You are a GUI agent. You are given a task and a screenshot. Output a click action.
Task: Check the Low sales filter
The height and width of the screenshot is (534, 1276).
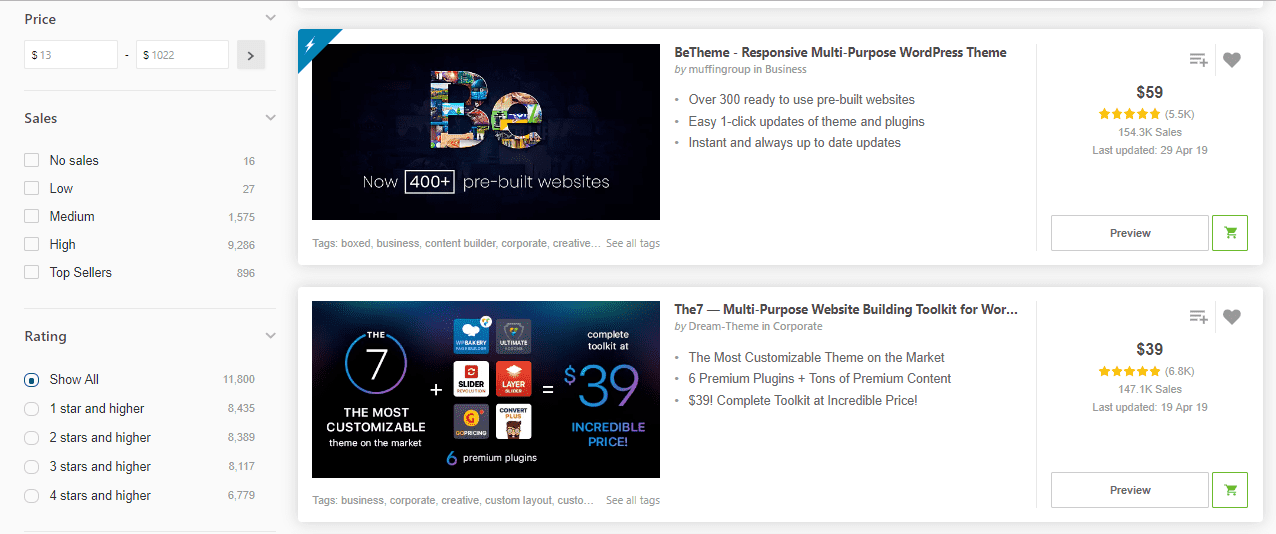tap(32, 188)
